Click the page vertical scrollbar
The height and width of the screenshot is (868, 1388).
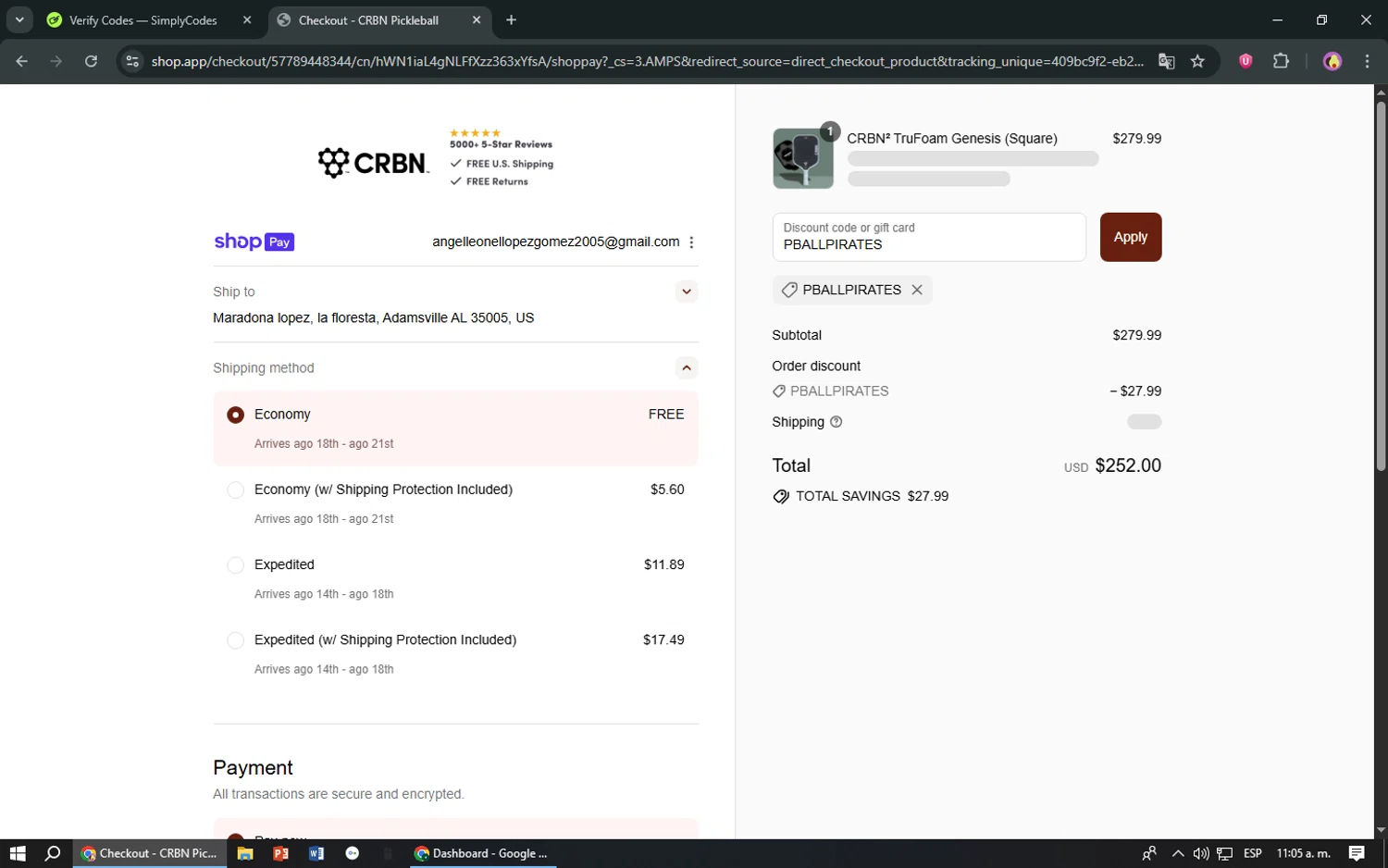pos(1381,285)
